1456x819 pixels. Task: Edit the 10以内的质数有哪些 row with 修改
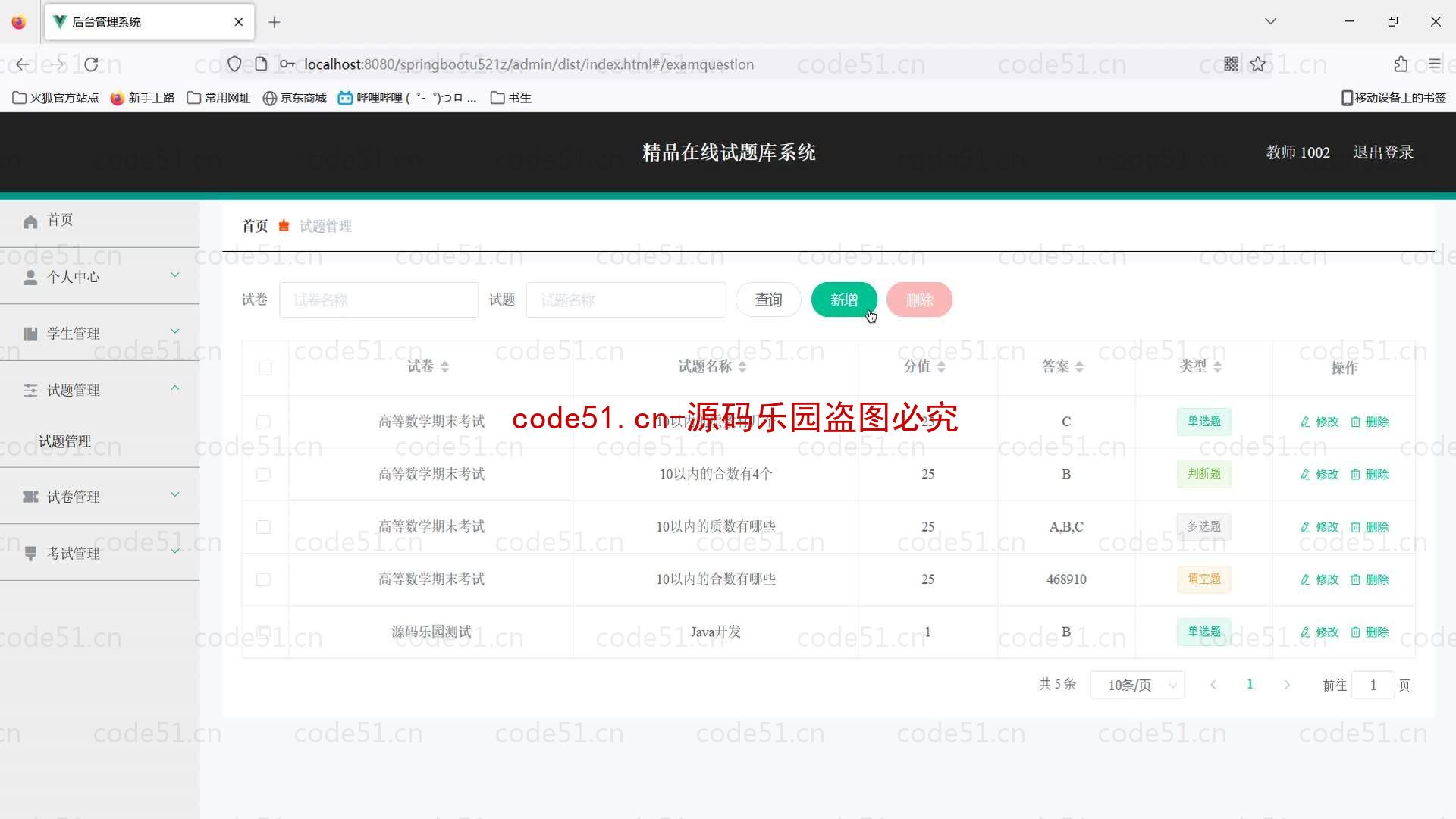coord(1319,527)
